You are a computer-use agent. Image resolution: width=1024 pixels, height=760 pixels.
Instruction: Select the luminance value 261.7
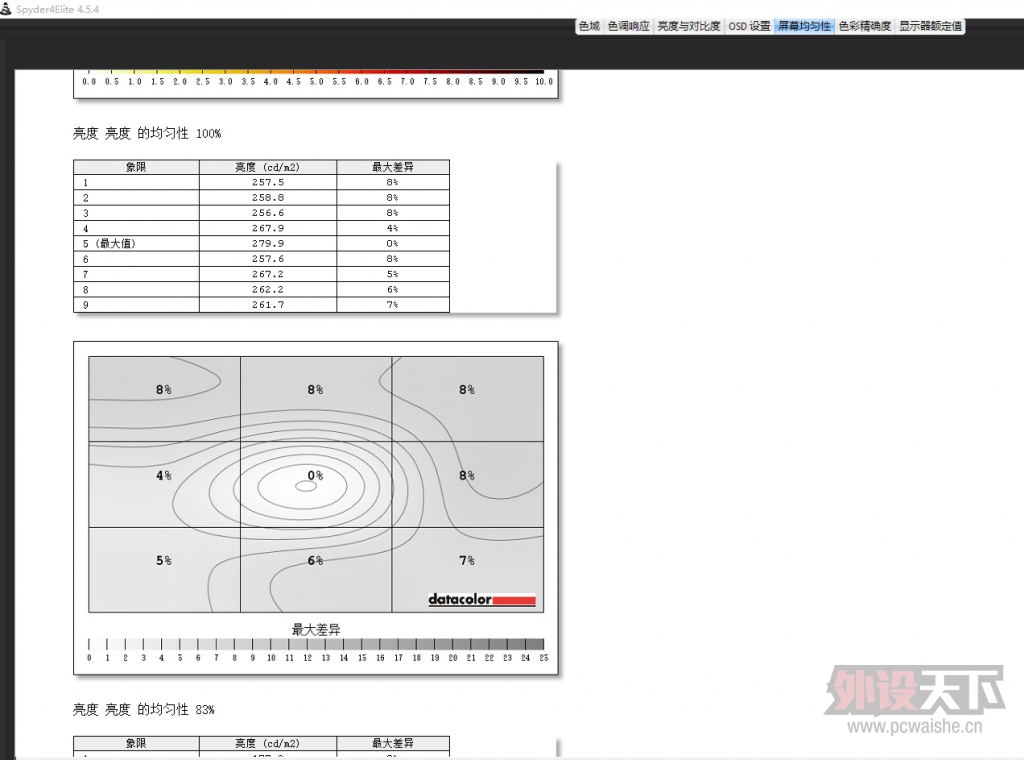pos(268,305)
